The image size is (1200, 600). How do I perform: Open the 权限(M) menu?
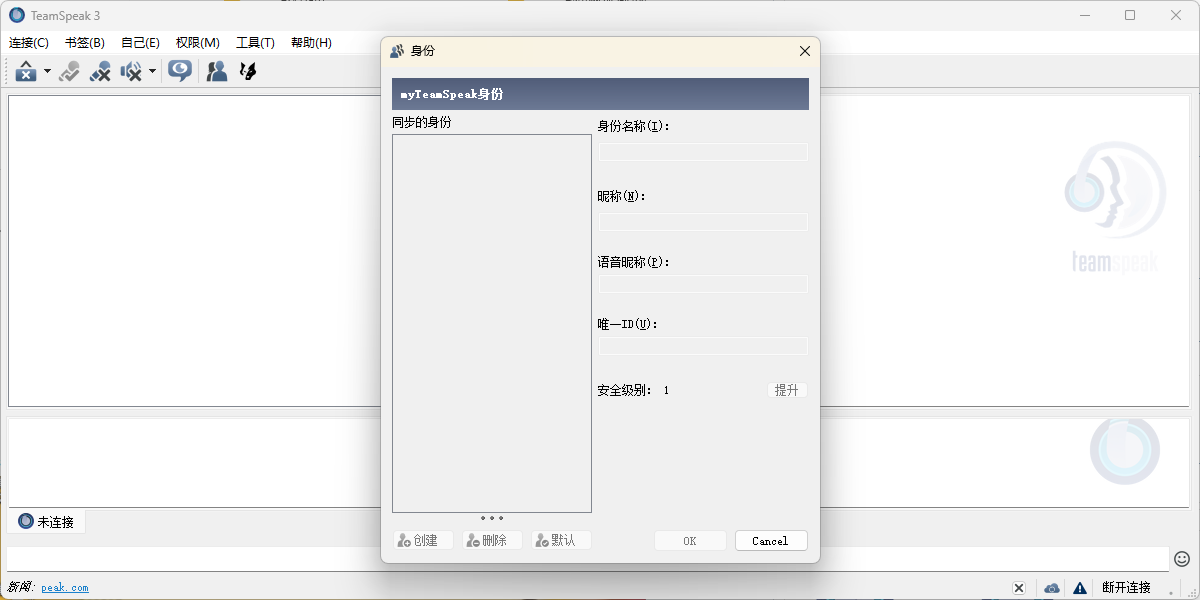[198, 43]
